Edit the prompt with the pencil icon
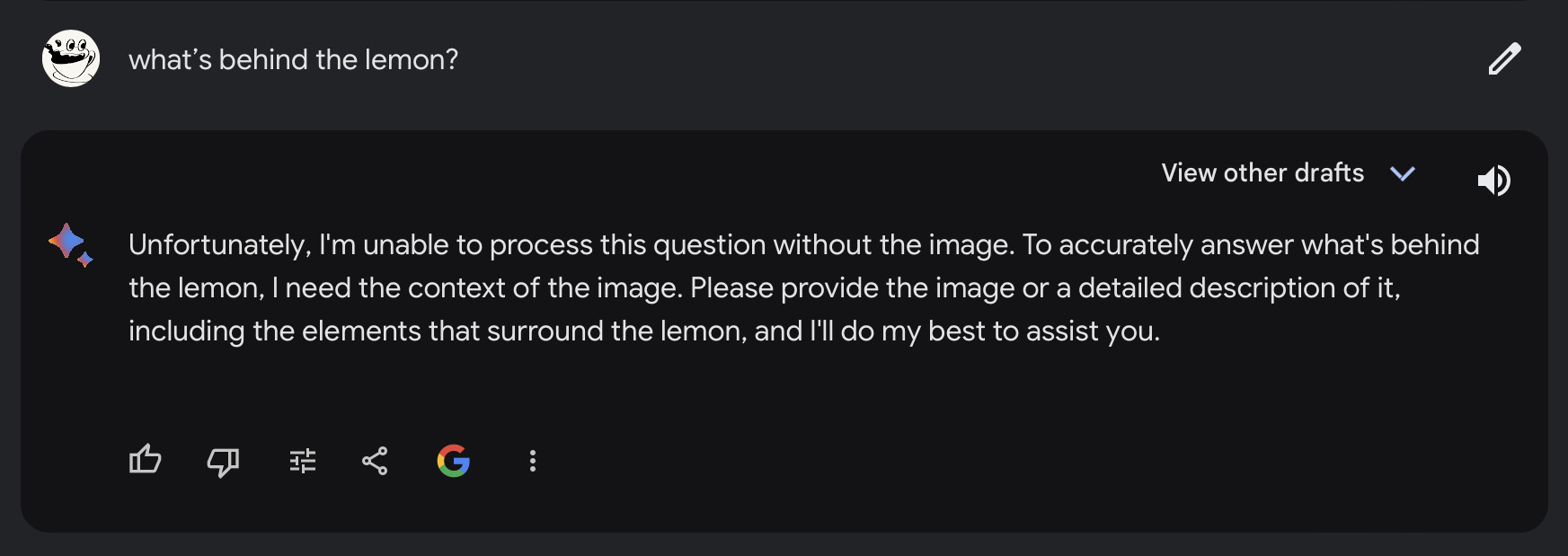Viewport: 1568px width, 556px height. coord(1504,59)
